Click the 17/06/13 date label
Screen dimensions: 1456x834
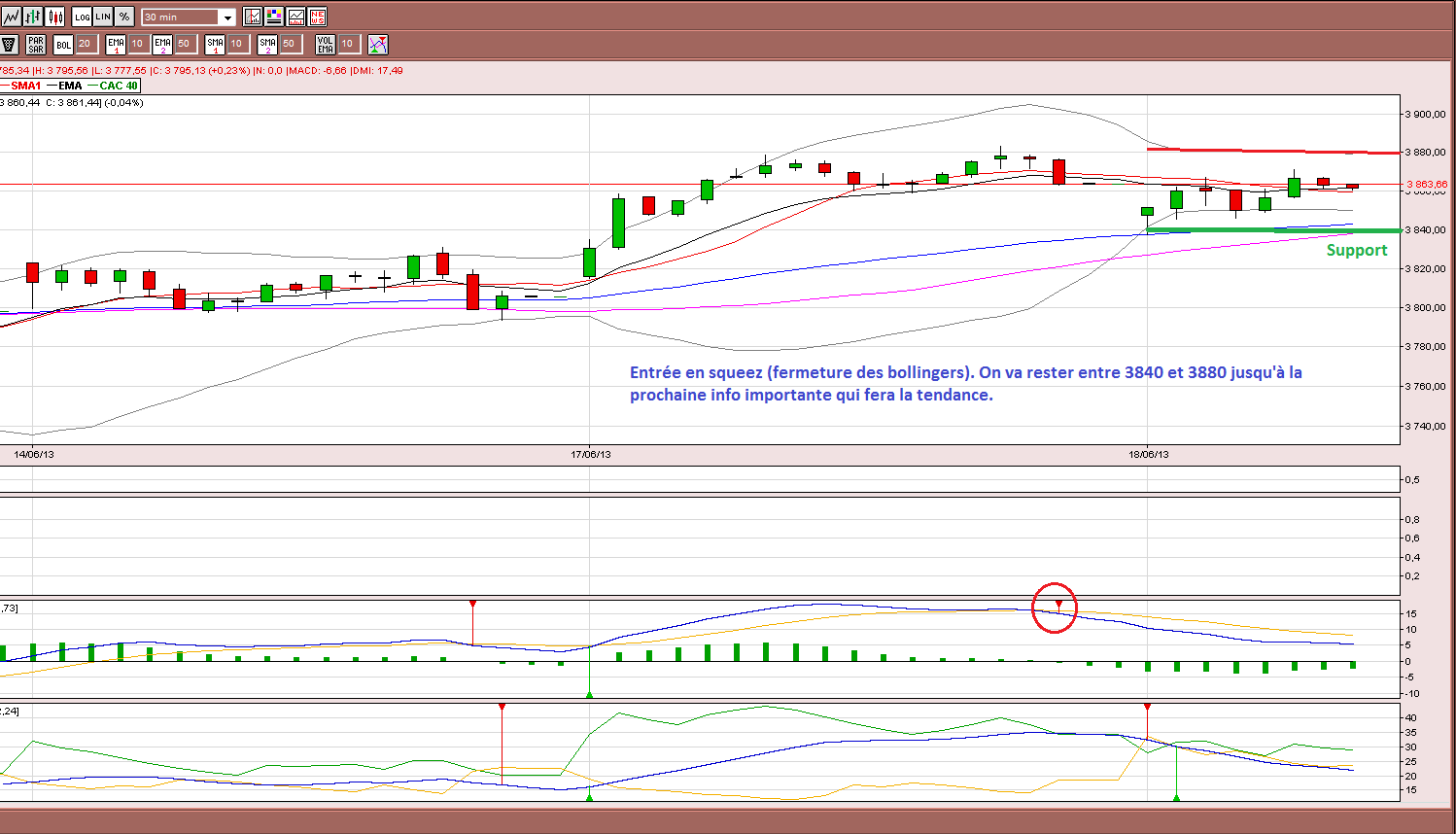(x=591, y=454)
